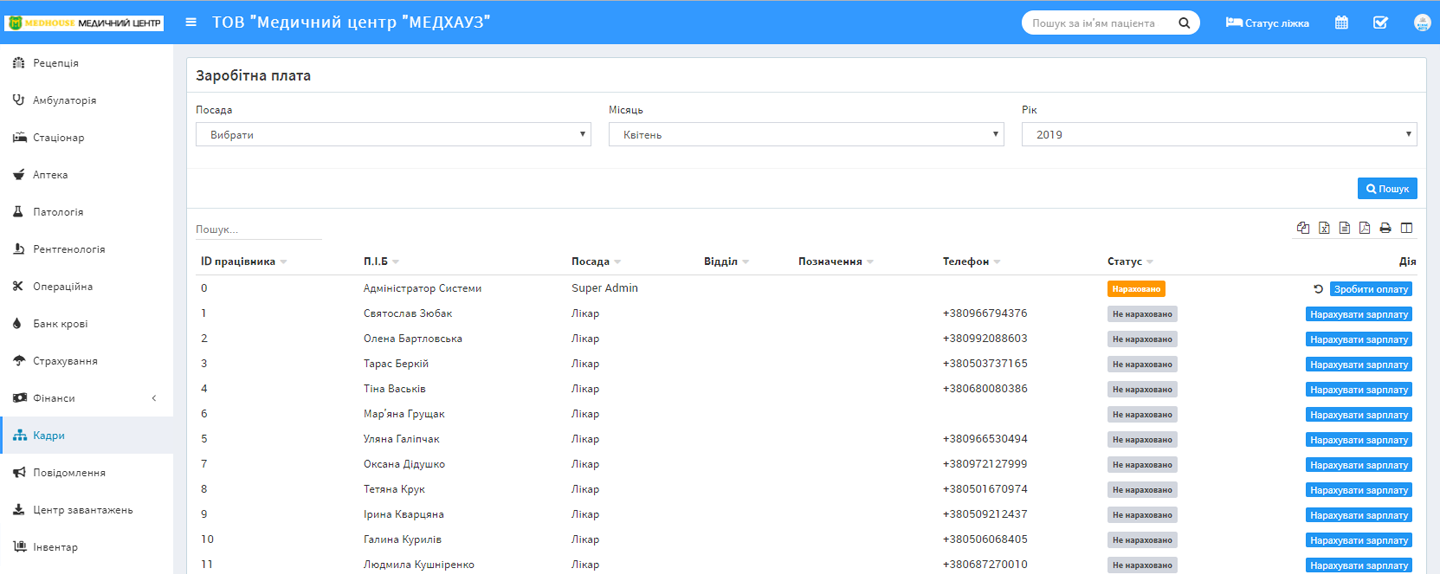
Task: Click the Заробітна плата page heading
Action: [x=253, y=75]
